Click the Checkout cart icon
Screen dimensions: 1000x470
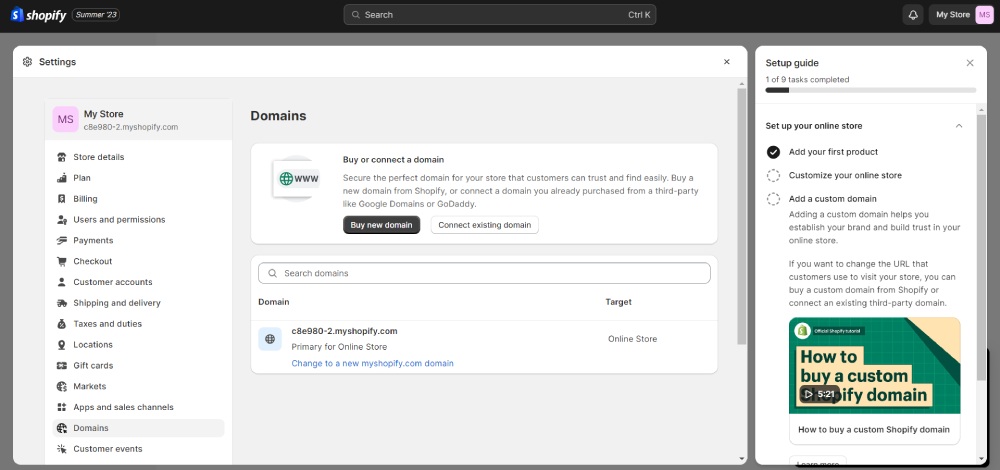tap(62, 261)
